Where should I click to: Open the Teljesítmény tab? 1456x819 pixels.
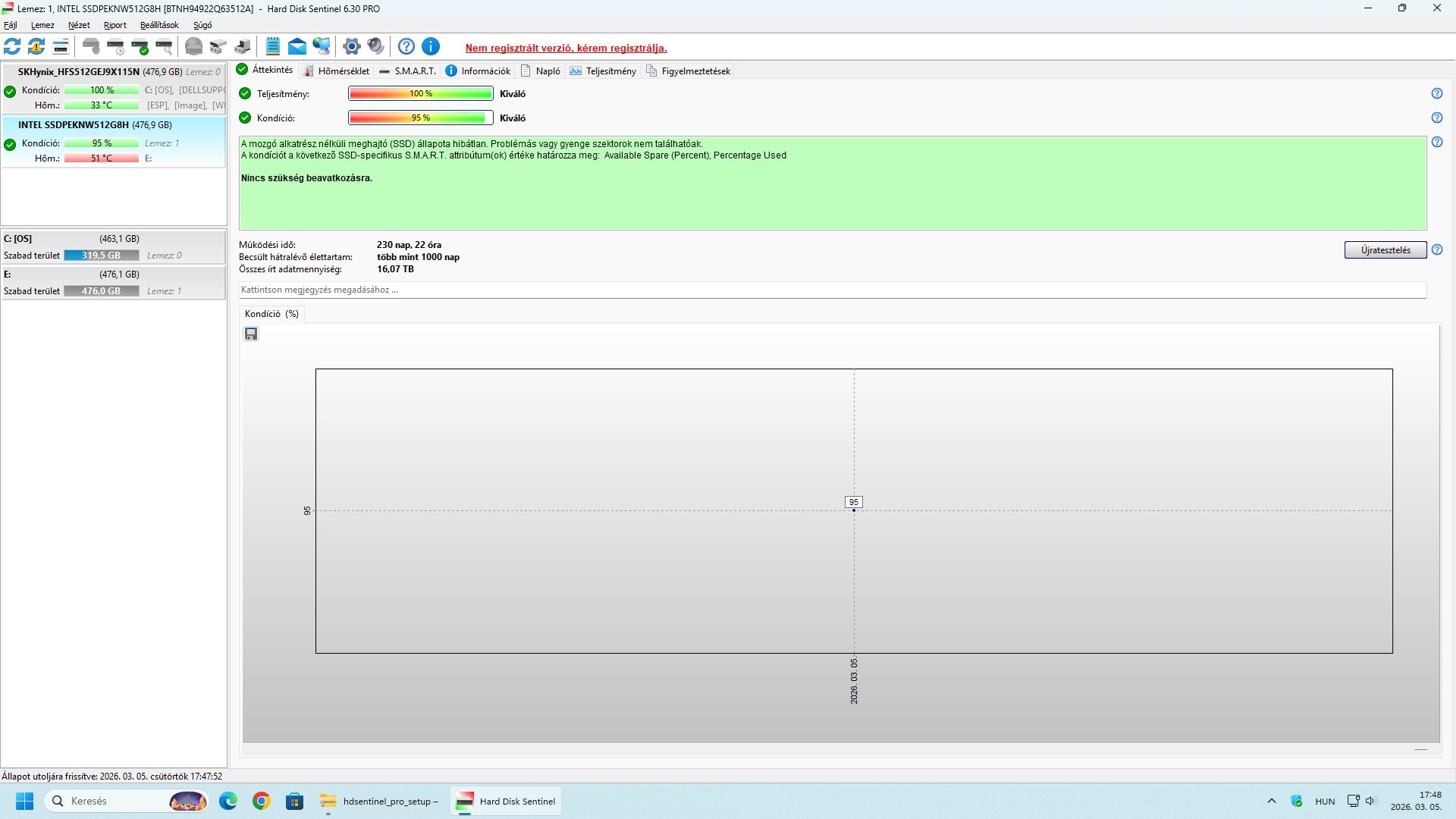(x=604, y=71)
